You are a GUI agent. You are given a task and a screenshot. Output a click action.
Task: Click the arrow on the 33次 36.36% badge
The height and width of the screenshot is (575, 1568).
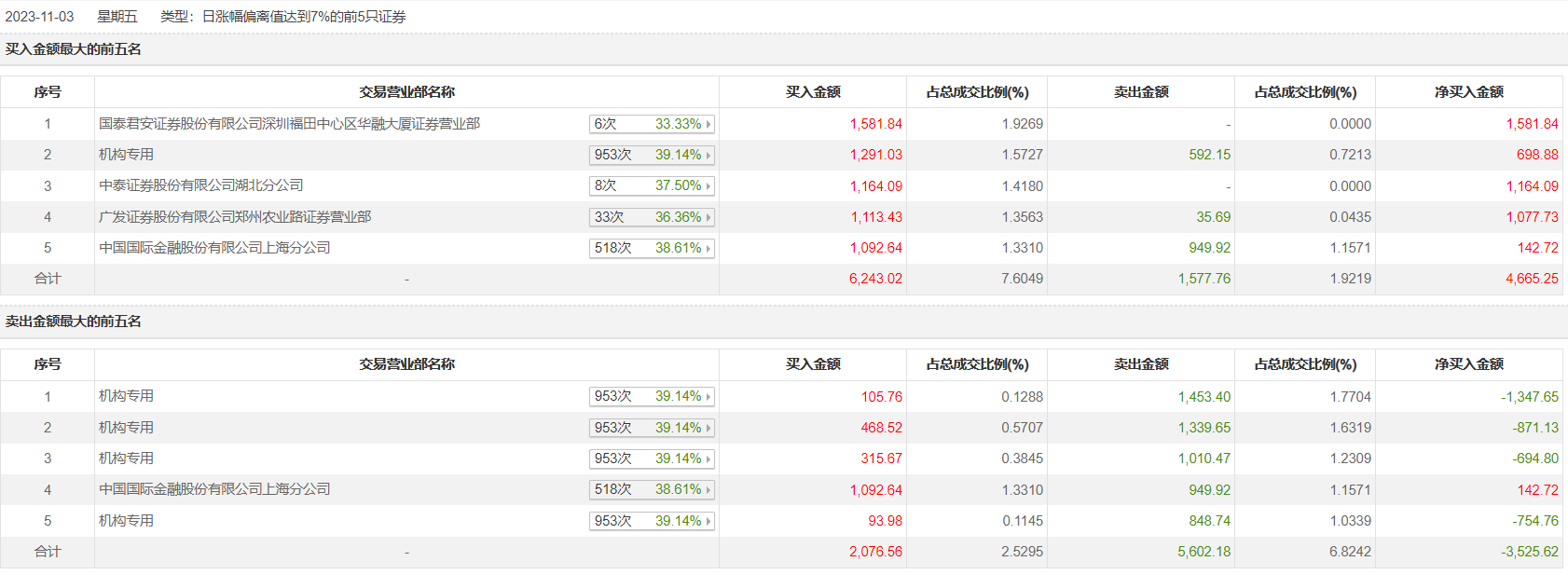[708, 217]
